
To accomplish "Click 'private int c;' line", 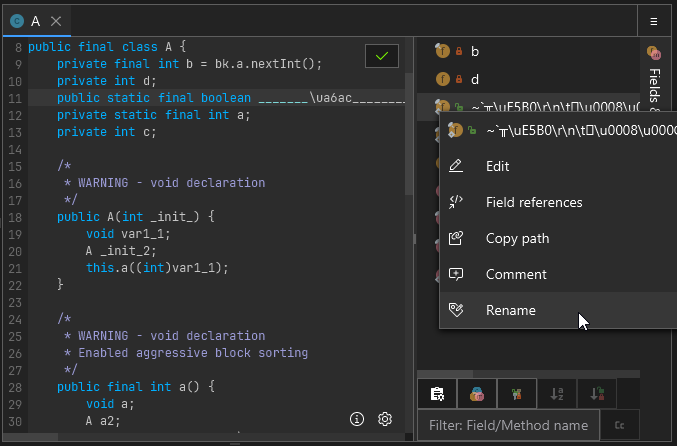I will [x=107, y=132].
